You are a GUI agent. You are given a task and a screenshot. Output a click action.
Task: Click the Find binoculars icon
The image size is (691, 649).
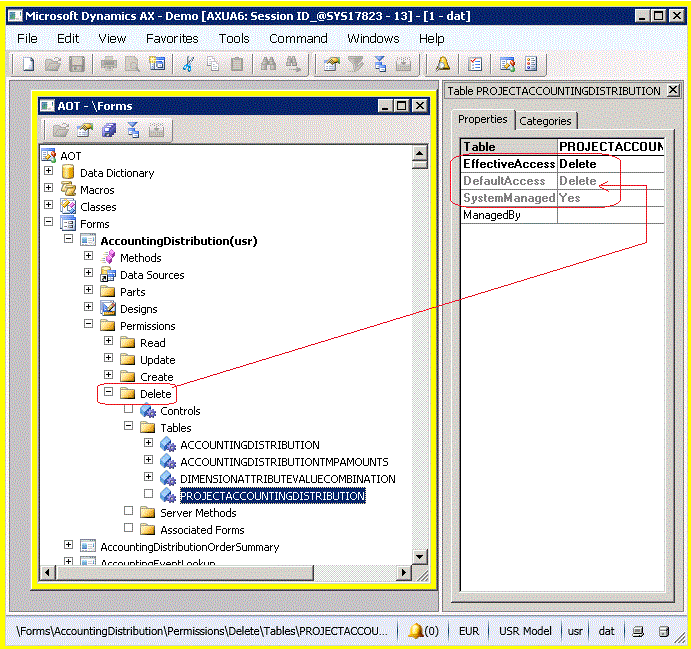point(268,64)
